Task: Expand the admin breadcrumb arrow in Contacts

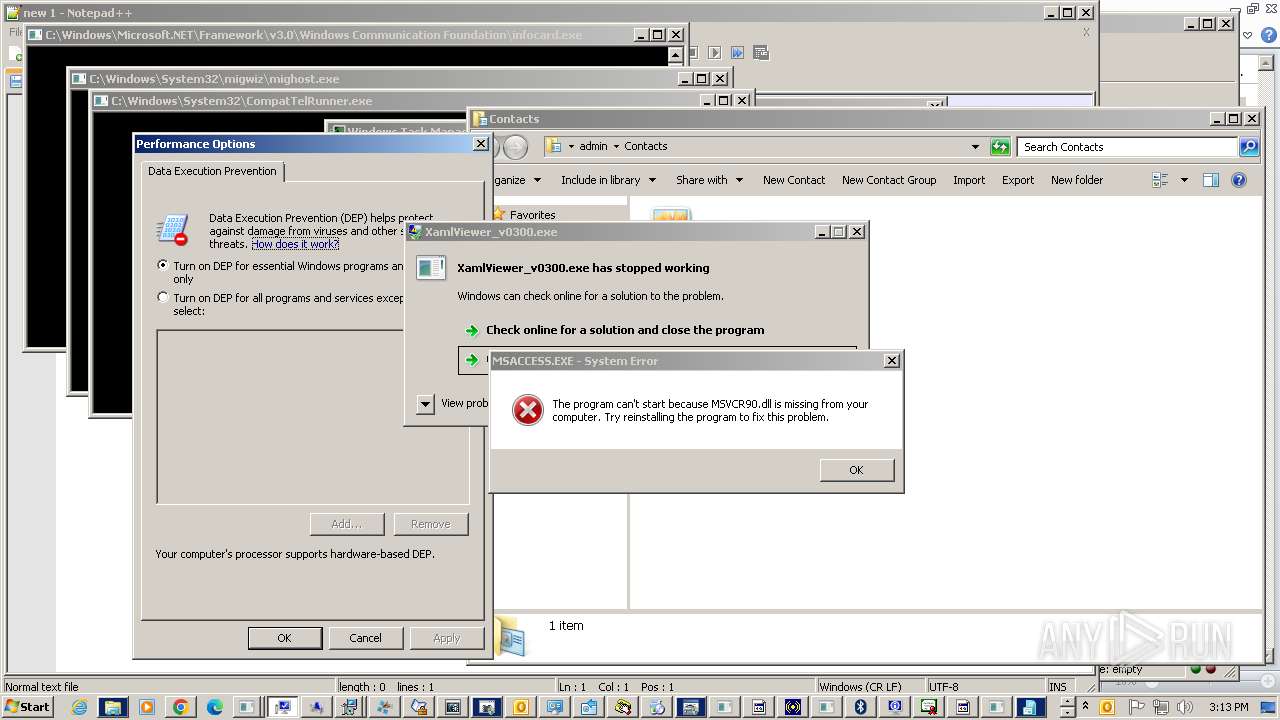Action: (571, 147)
